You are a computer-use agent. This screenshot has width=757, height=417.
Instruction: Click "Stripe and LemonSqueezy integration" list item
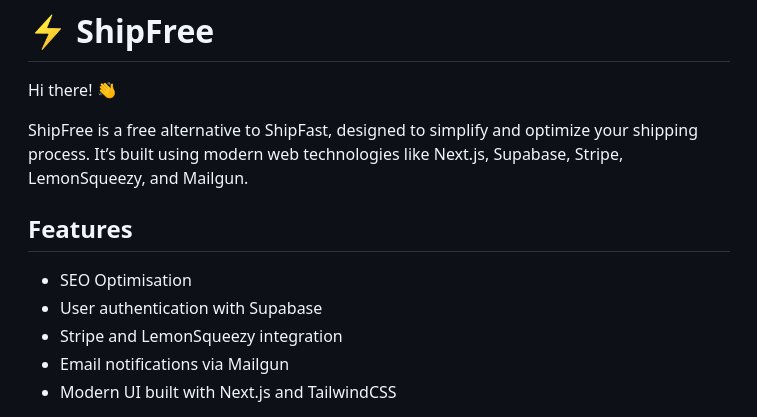tap(200, 337)
